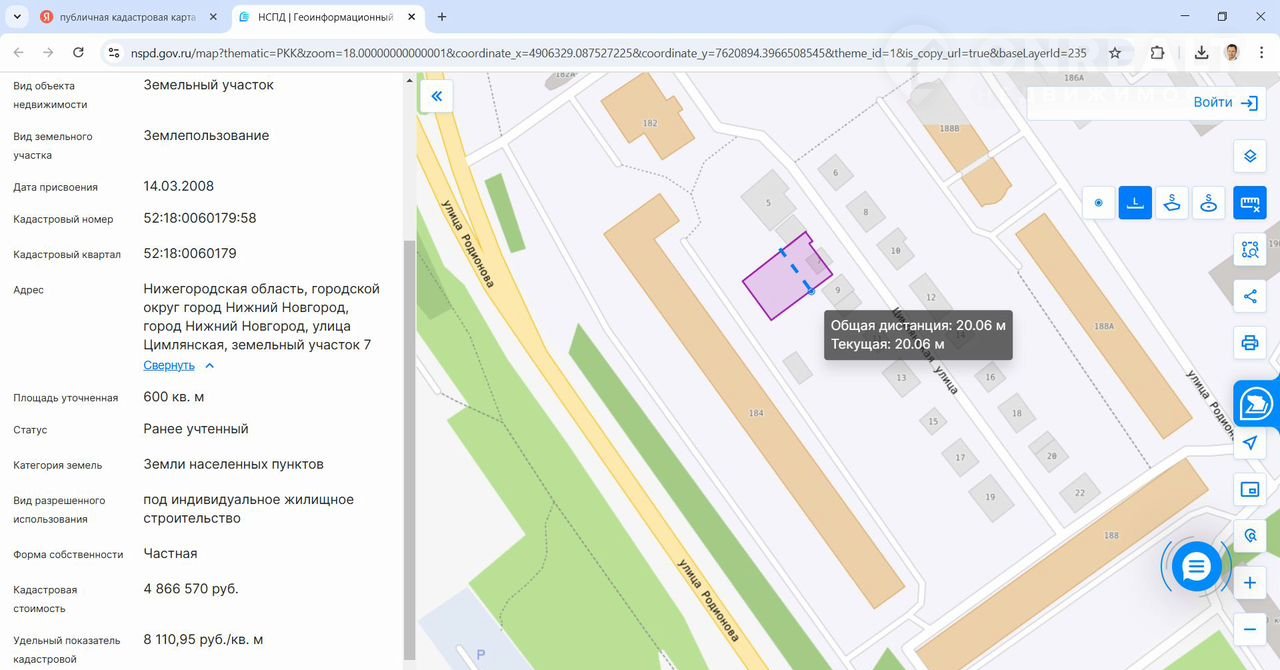Screen dimensions: 1280x670
Task: Open a new browser tab
Action: (442, 17)
